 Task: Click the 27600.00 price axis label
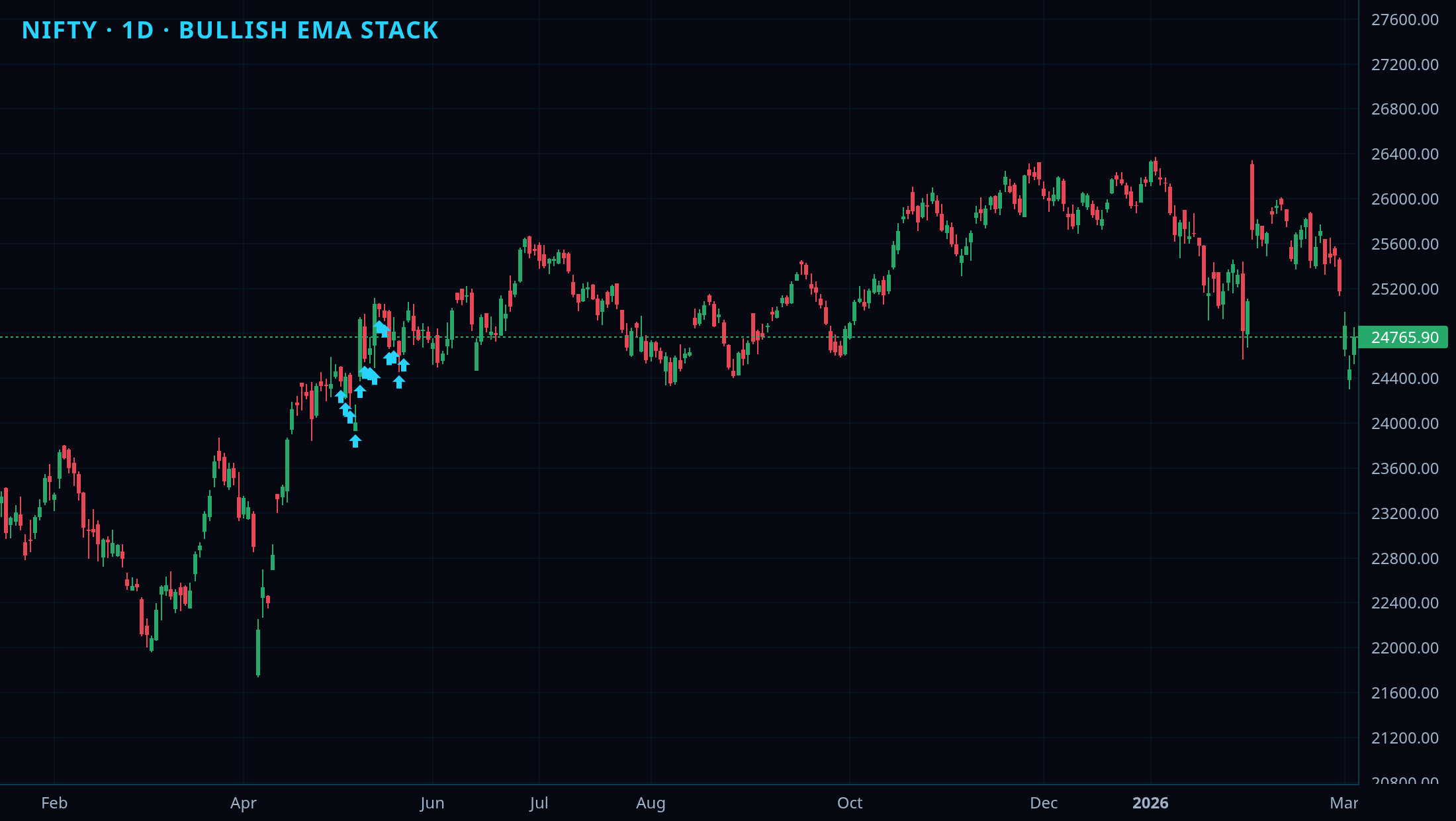tap(1404, 20)
